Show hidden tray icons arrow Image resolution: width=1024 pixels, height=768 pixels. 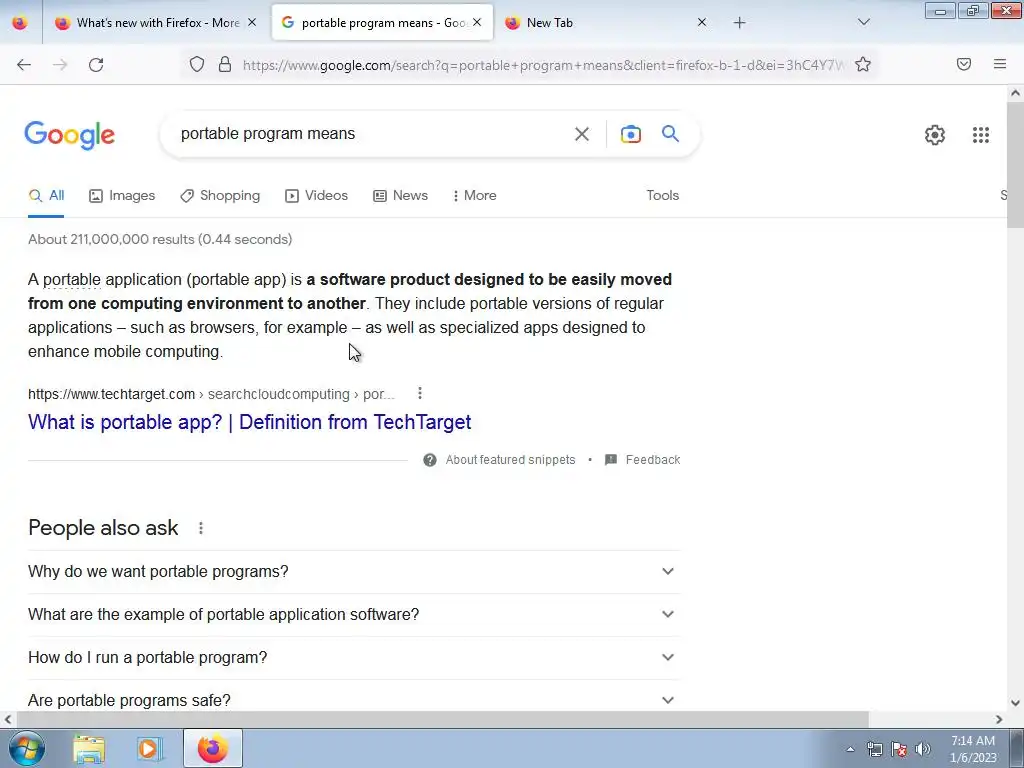[x=850, y=749]
